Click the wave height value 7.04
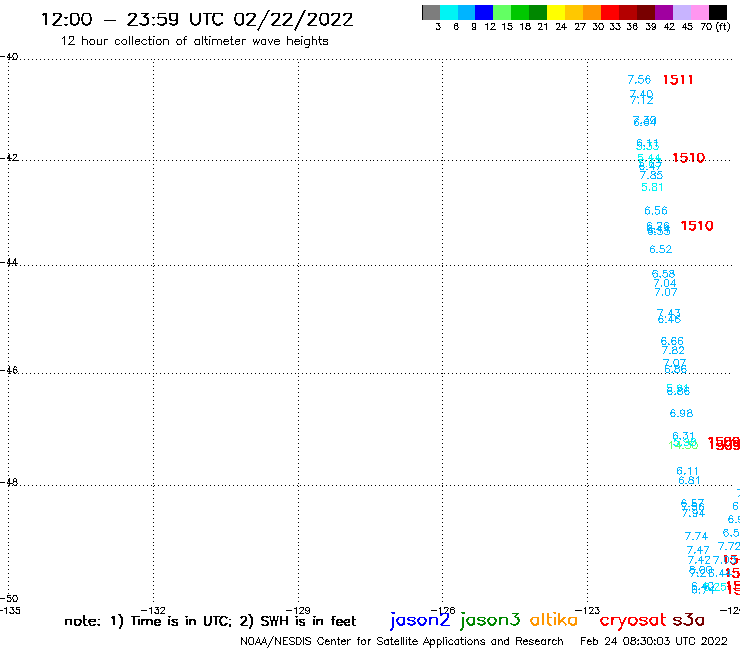The width and height of the screenshot is (740, 650). pyautogui.click(x=665, y=283)
